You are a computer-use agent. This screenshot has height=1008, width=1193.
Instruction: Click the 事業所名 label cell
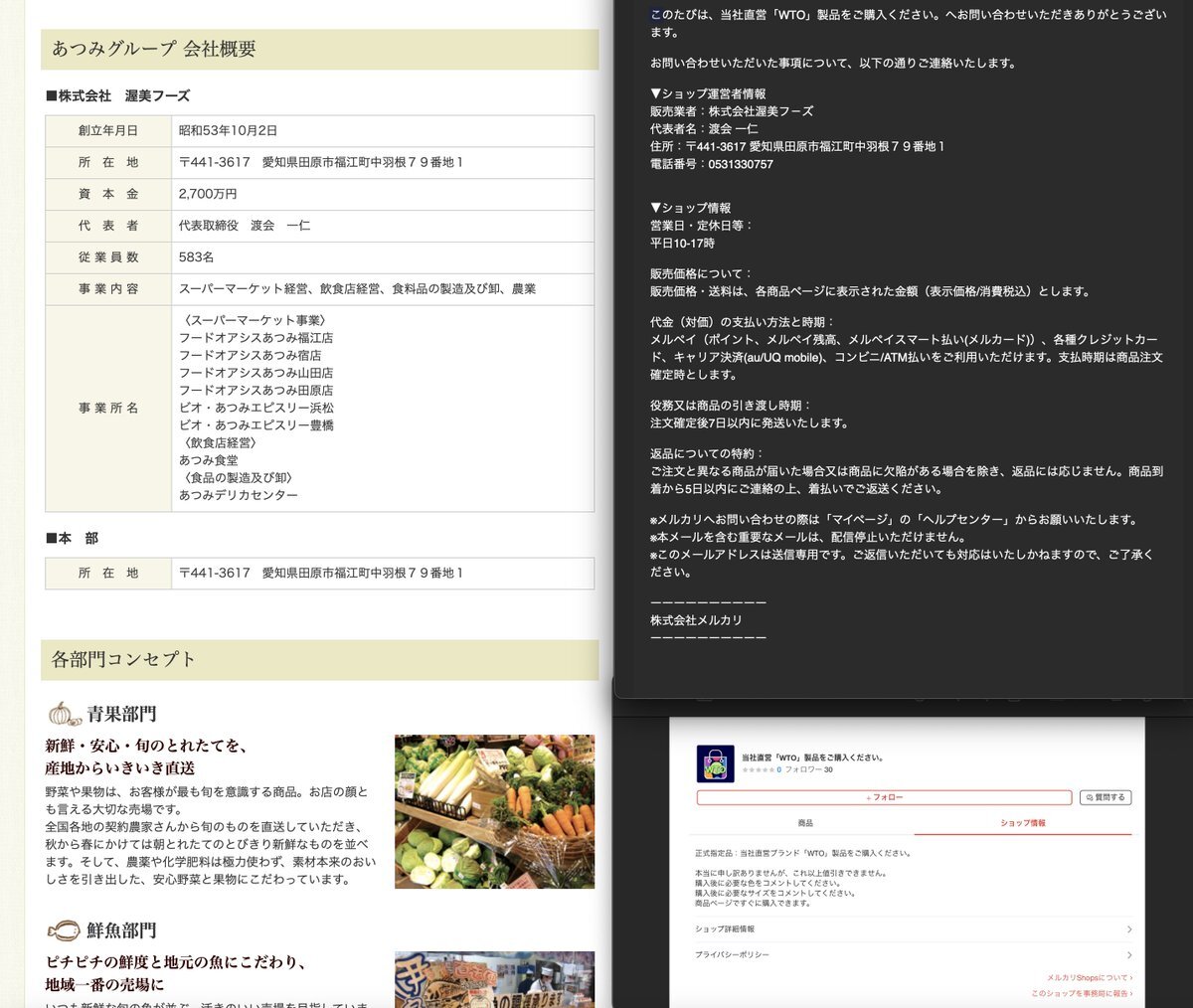click(108, 408)
